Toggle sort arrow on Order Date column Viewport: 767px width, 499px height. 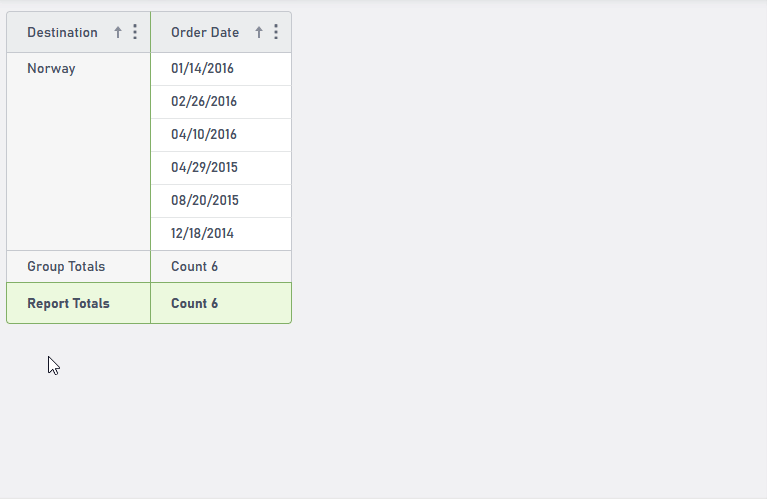[259, 32]
